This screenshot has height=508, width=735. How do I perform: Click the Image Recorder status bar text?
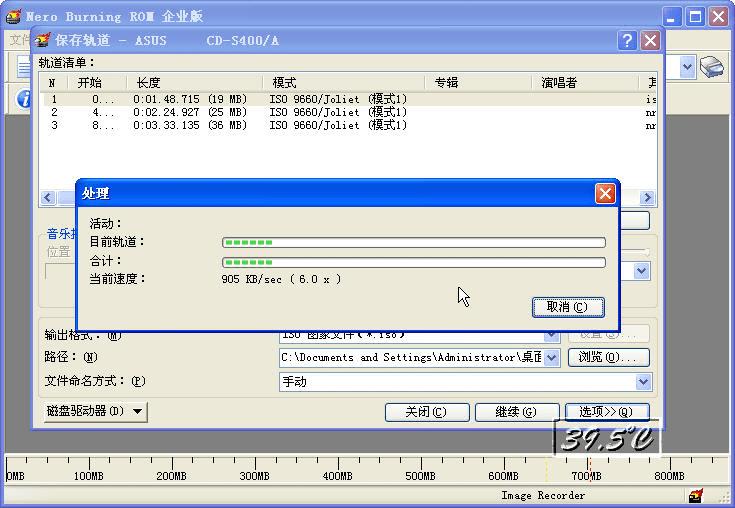click(543, 495)
